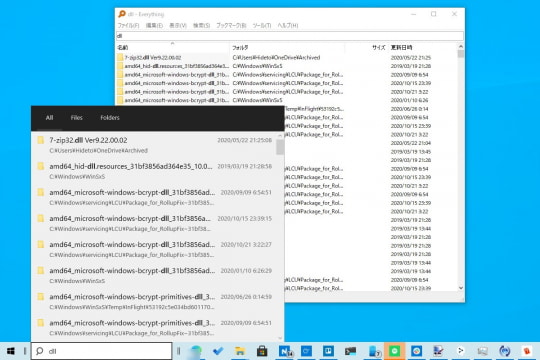Click the Everything scrollbar down arrow
540x360 pixels.
coord(461,288)
